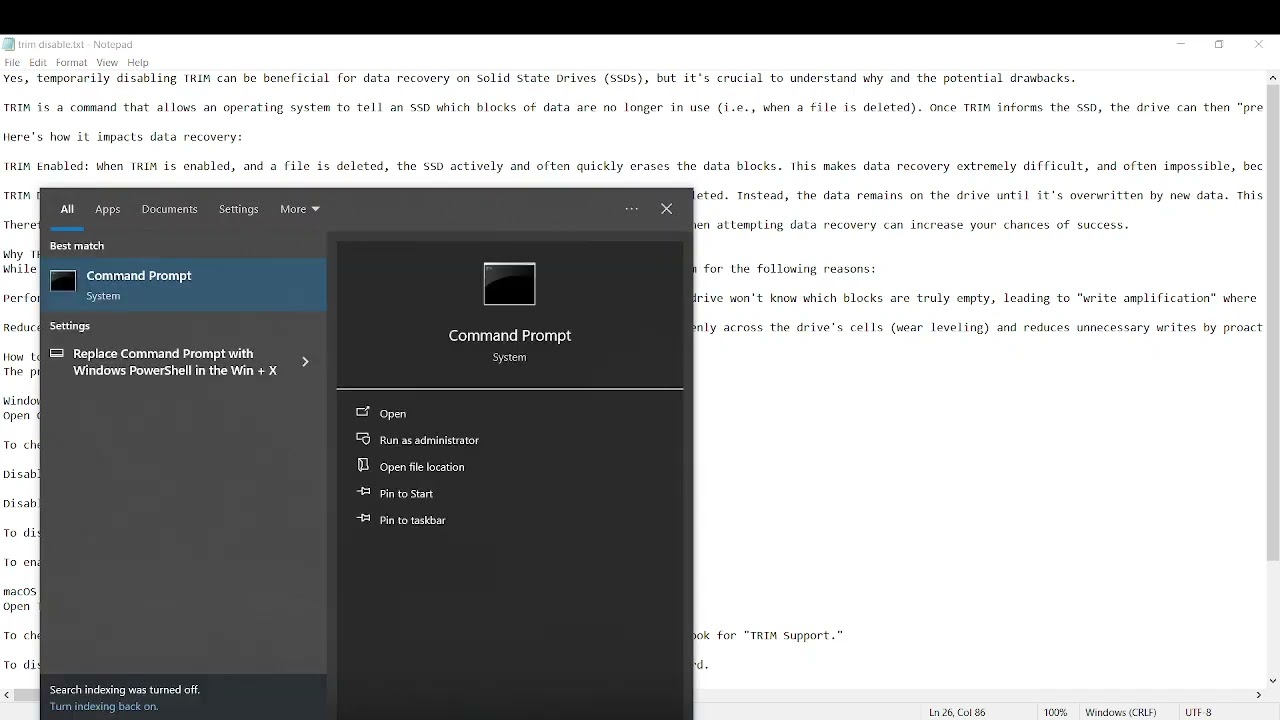Viewport: 1280px width, 720px height.
Task: Click the UTF-8 encoding status entry
Action: [x=1198, y=712]
